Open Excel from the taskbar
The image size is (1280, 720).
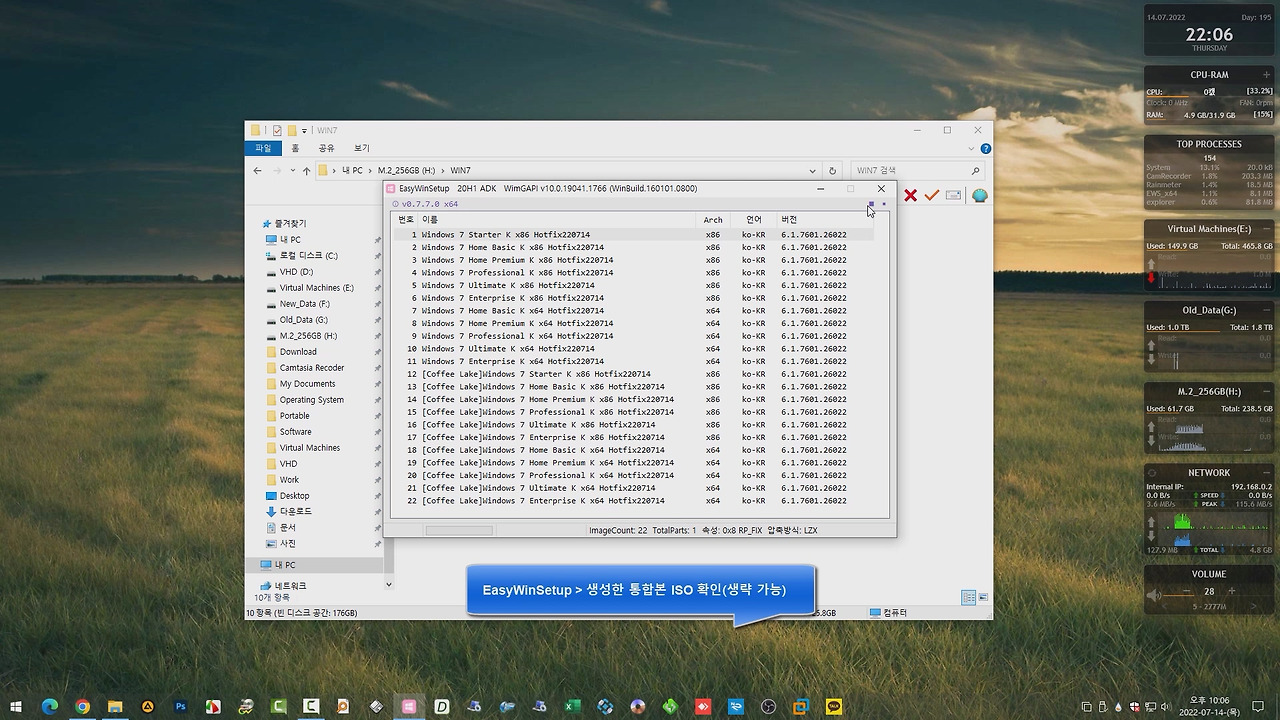(572, 707)
